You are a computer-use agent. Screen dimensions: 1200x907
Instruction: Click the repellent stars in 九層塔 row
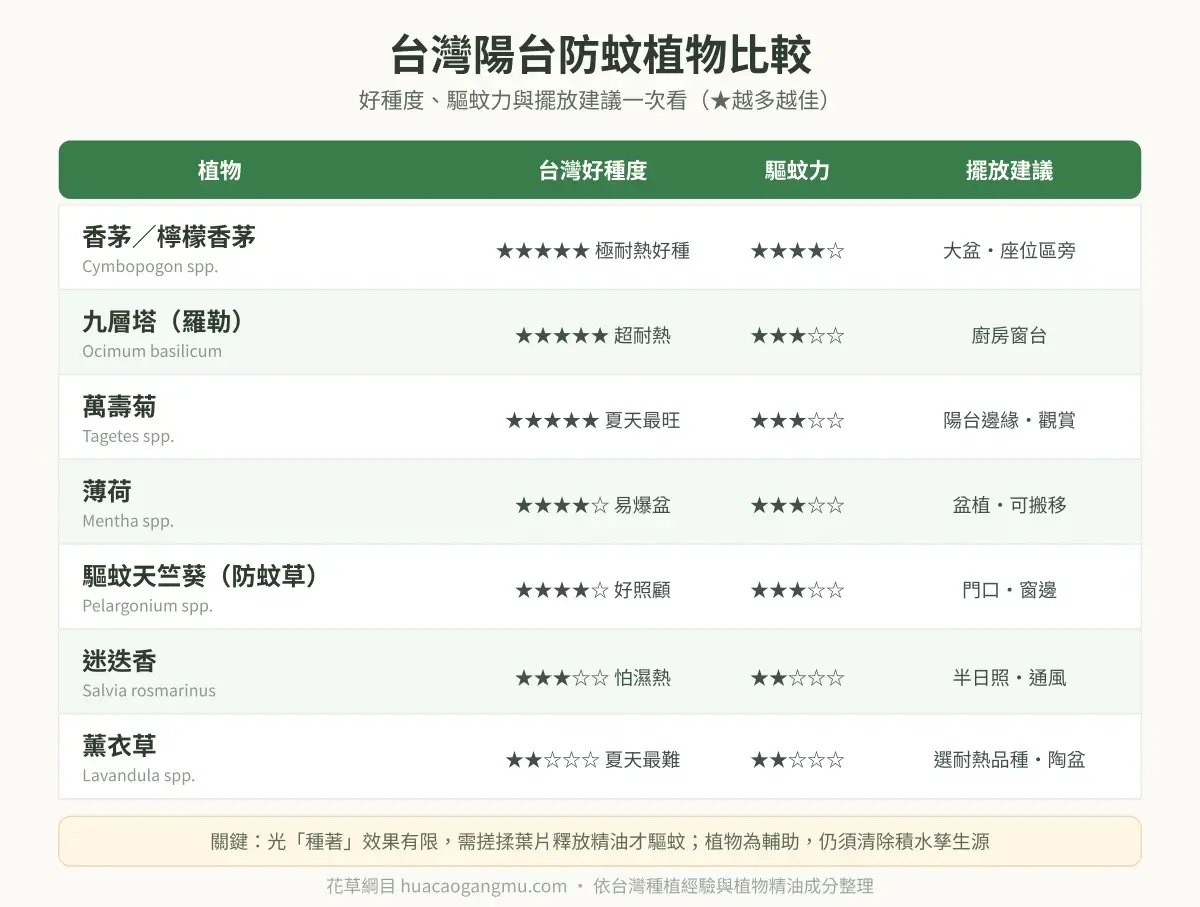point(797,336)
